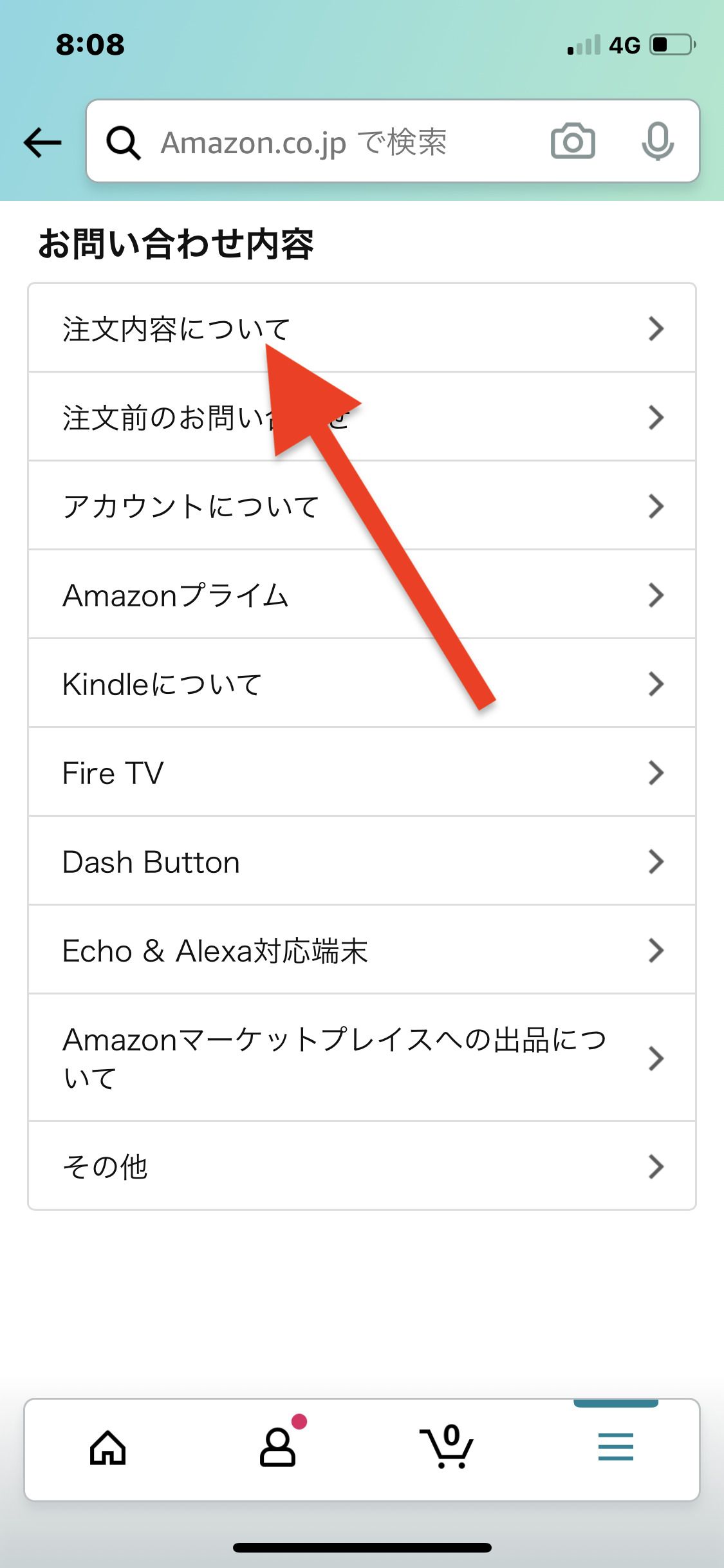Expand the Amazonプライム row chevron
This screenshot has height=1568, width=724.
click(656, 595)
